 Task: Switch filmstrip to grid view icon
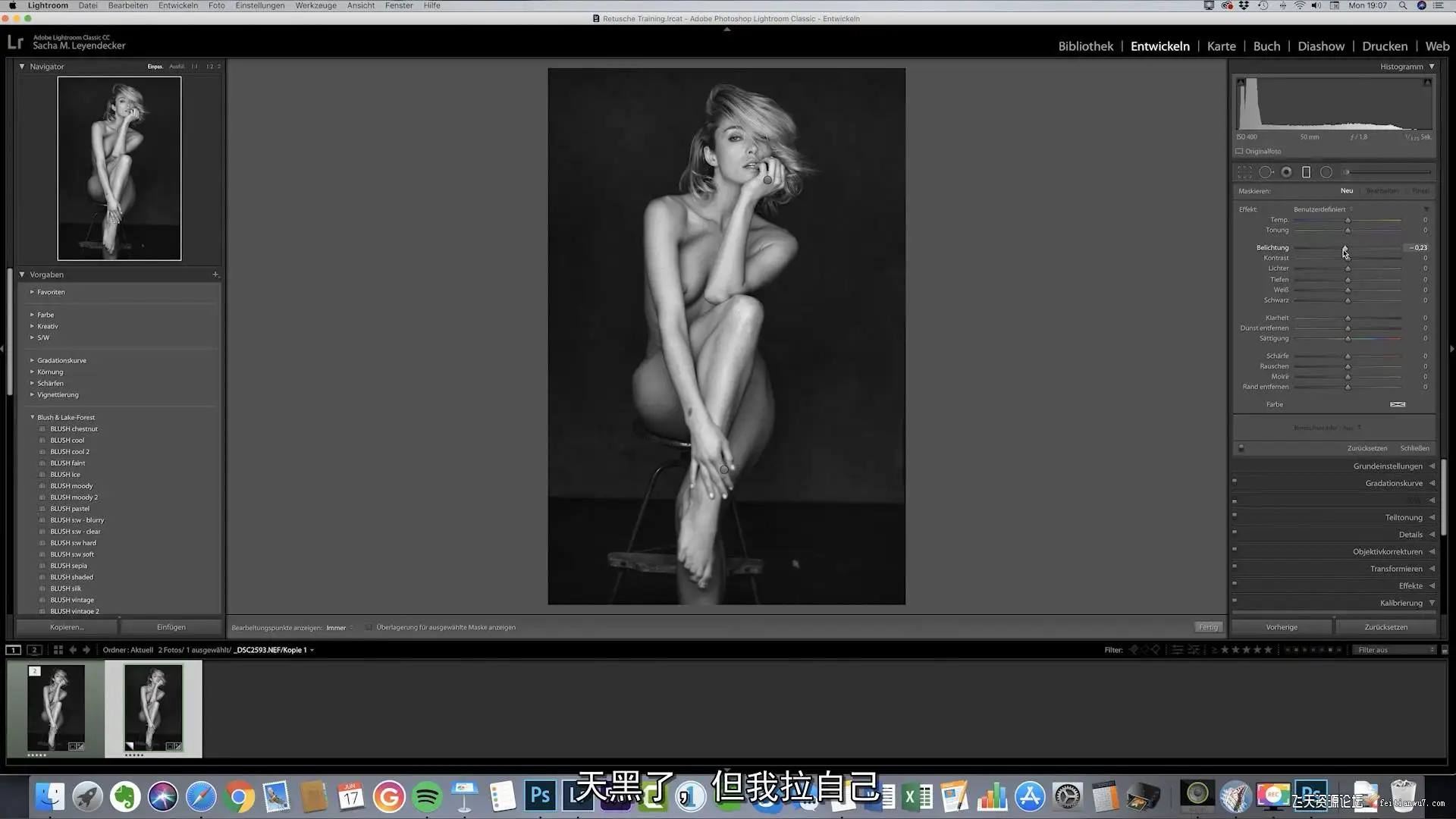click(58, 650)
